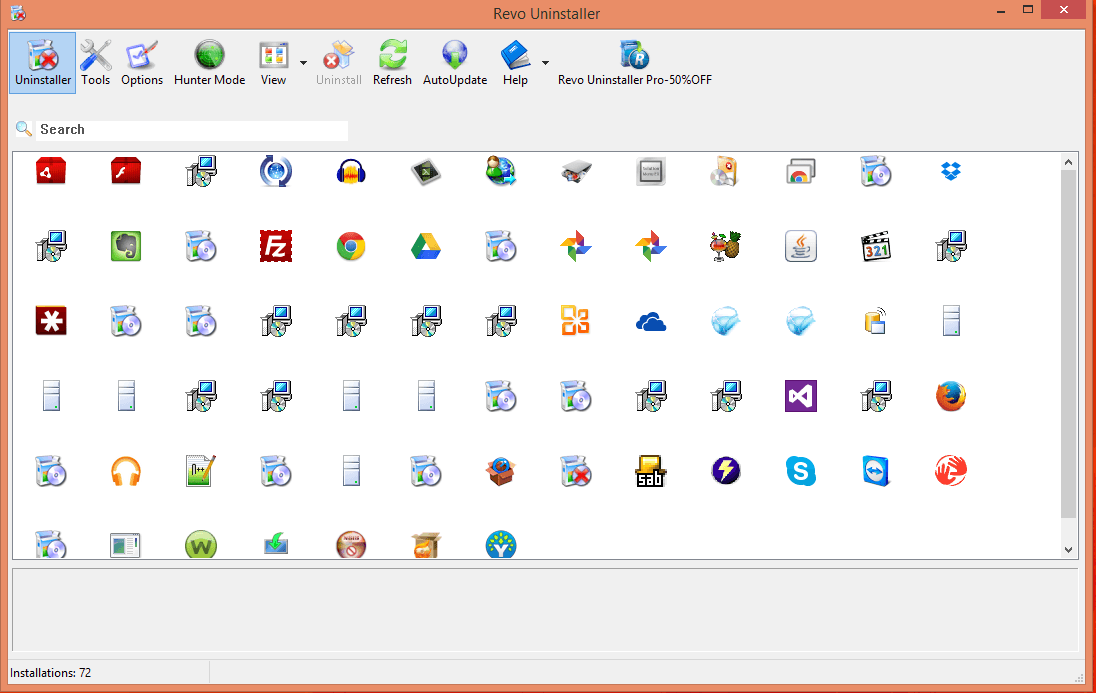Image resolution: width=1096 pixels, height=693 pixels.
Task: Select the Chrome Remote Desktop icon
Action: click(801, 171)
